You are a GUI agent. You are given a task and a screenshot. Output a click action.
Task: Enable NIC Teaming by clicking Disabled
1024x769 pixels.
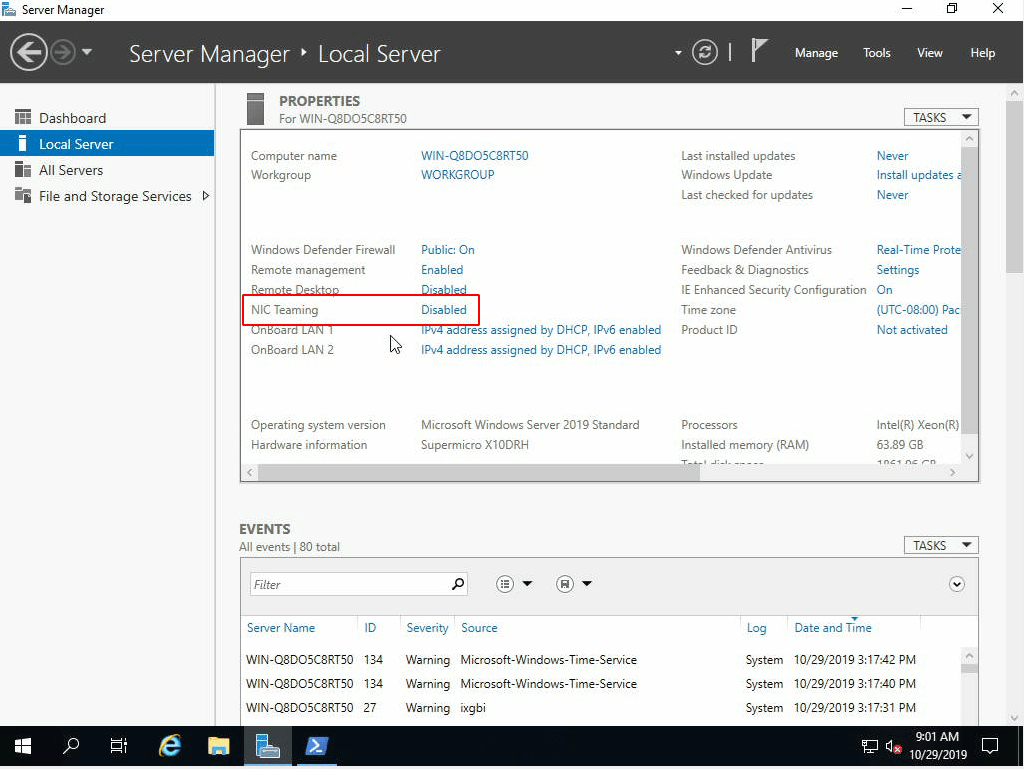tap(444, 309)
